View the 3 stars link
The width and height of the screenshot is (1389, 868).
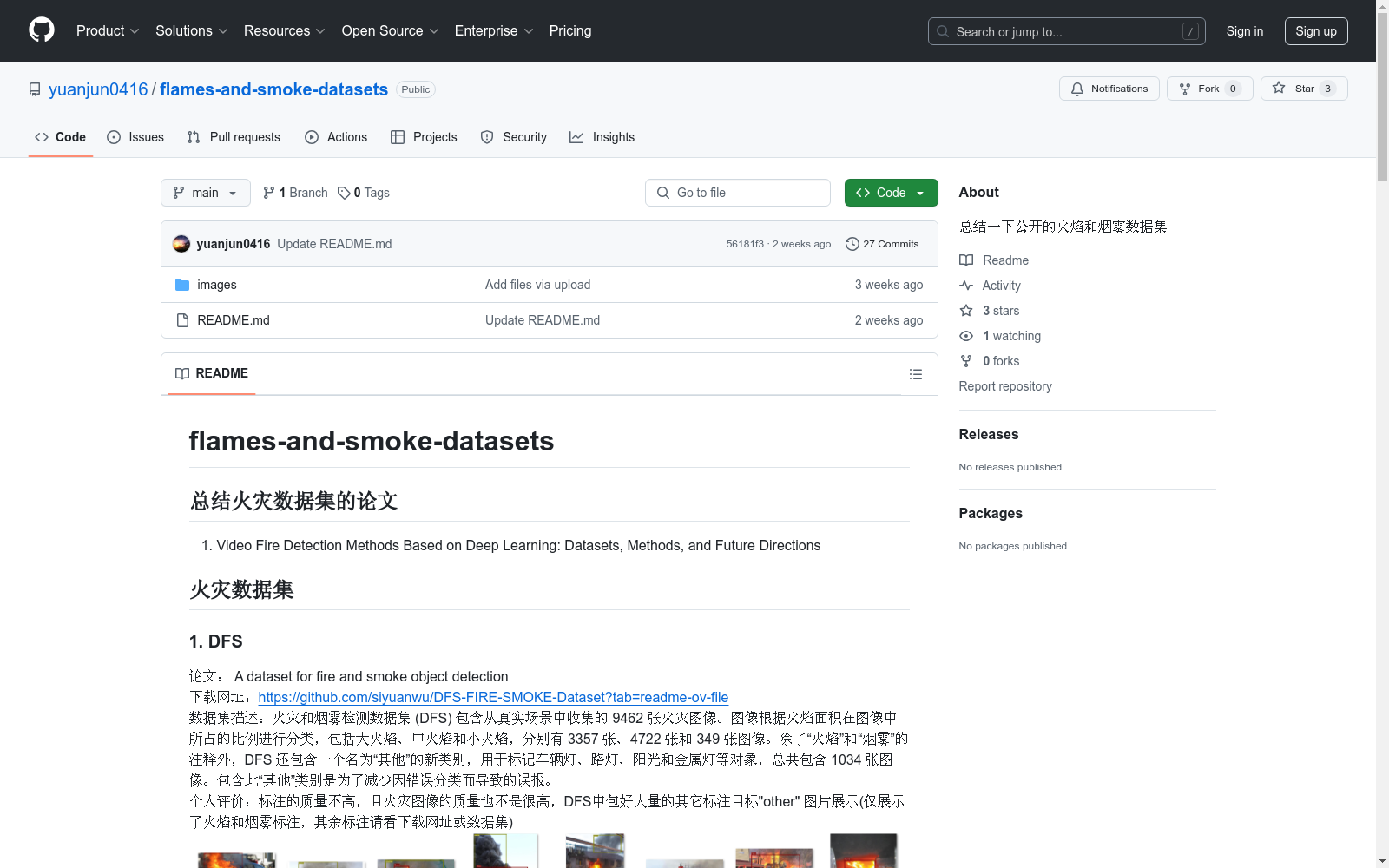(x=990, y=311)
